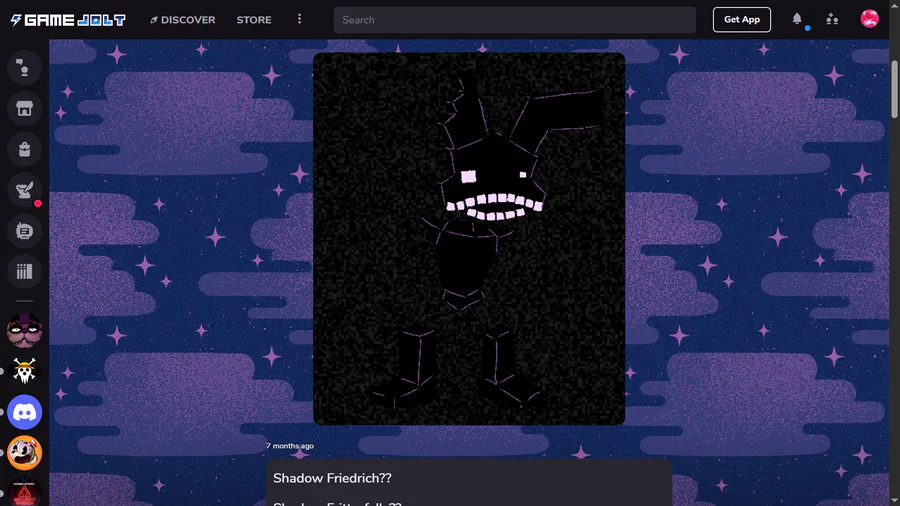Open the sidebar chat message icon
Viewport: 900px width, 506px height.
pyautogui.click(x=24, y=231)
